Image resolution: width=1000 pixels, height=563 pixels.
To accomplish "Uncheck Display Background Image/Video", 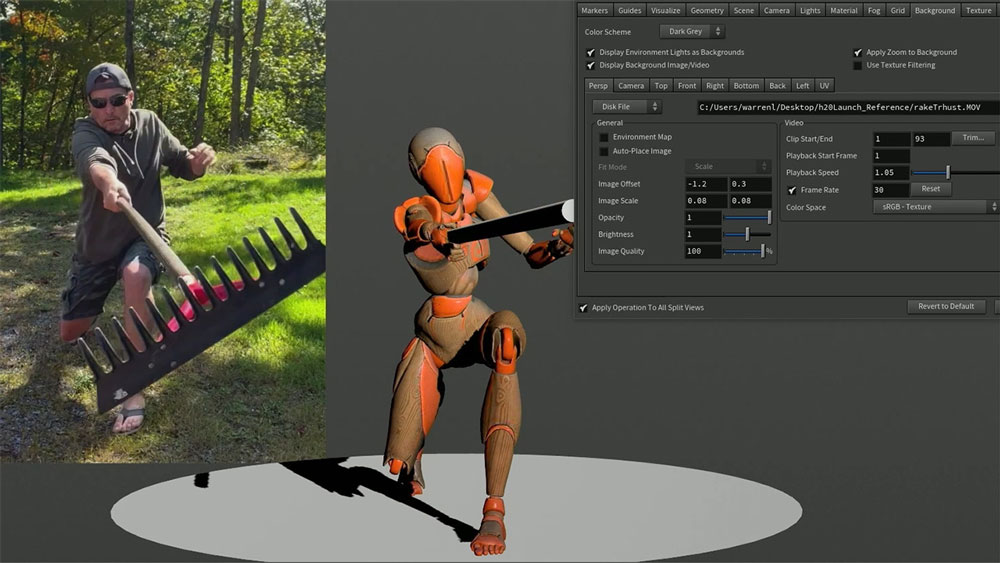I will point(590,65).
